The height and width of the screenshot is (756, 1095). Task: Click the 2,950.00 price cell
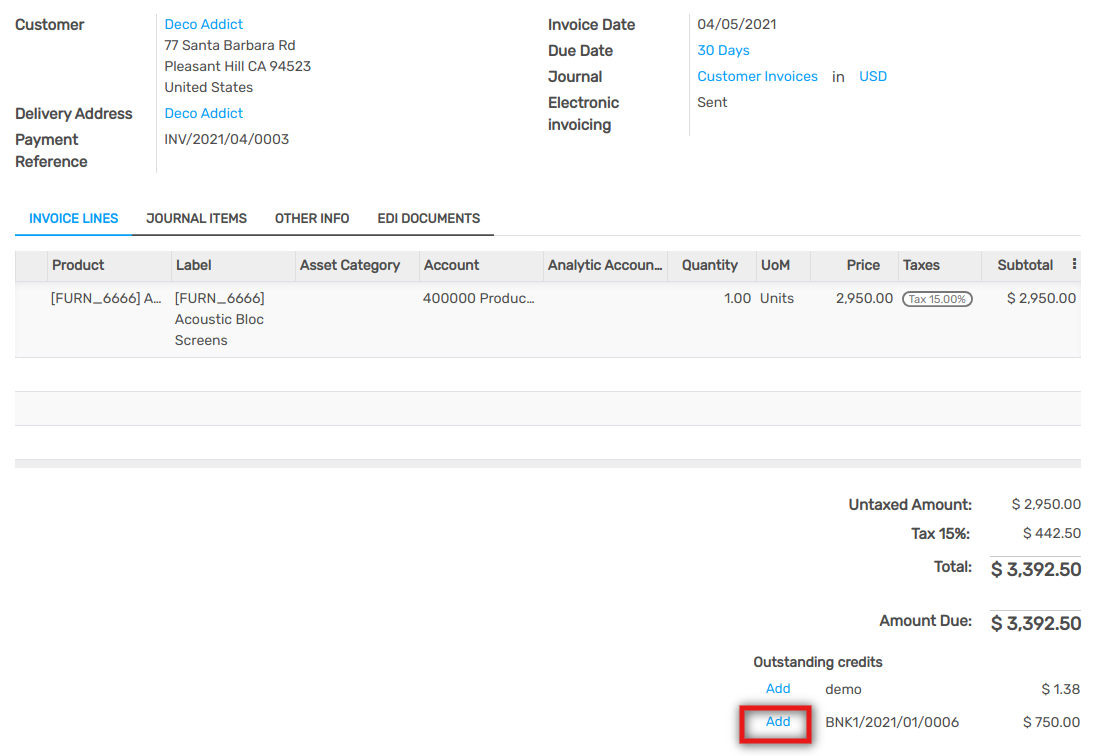tap(864, 298)
